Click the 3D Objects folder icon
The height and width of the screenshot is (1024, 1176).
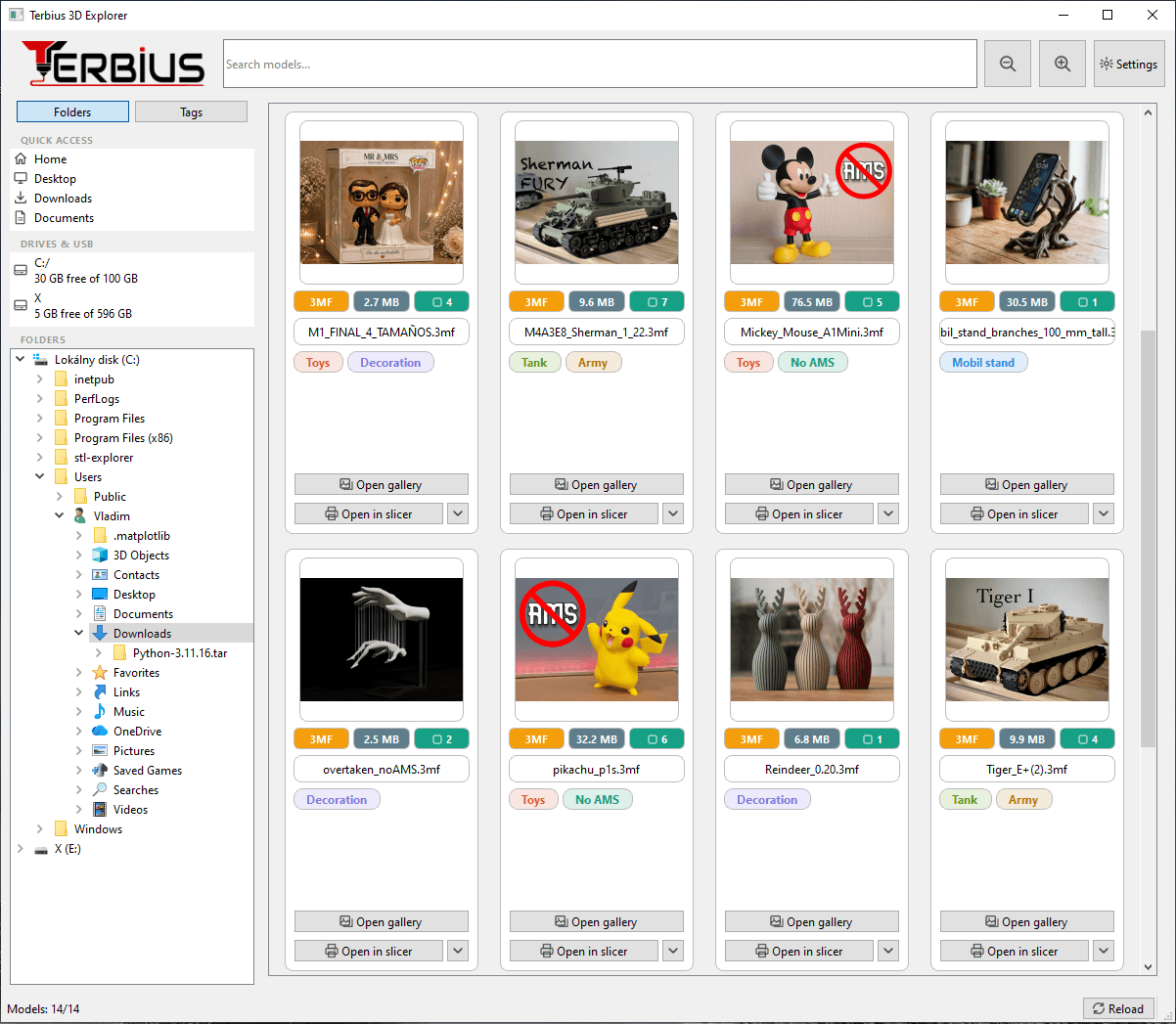(x=100, y=555)
